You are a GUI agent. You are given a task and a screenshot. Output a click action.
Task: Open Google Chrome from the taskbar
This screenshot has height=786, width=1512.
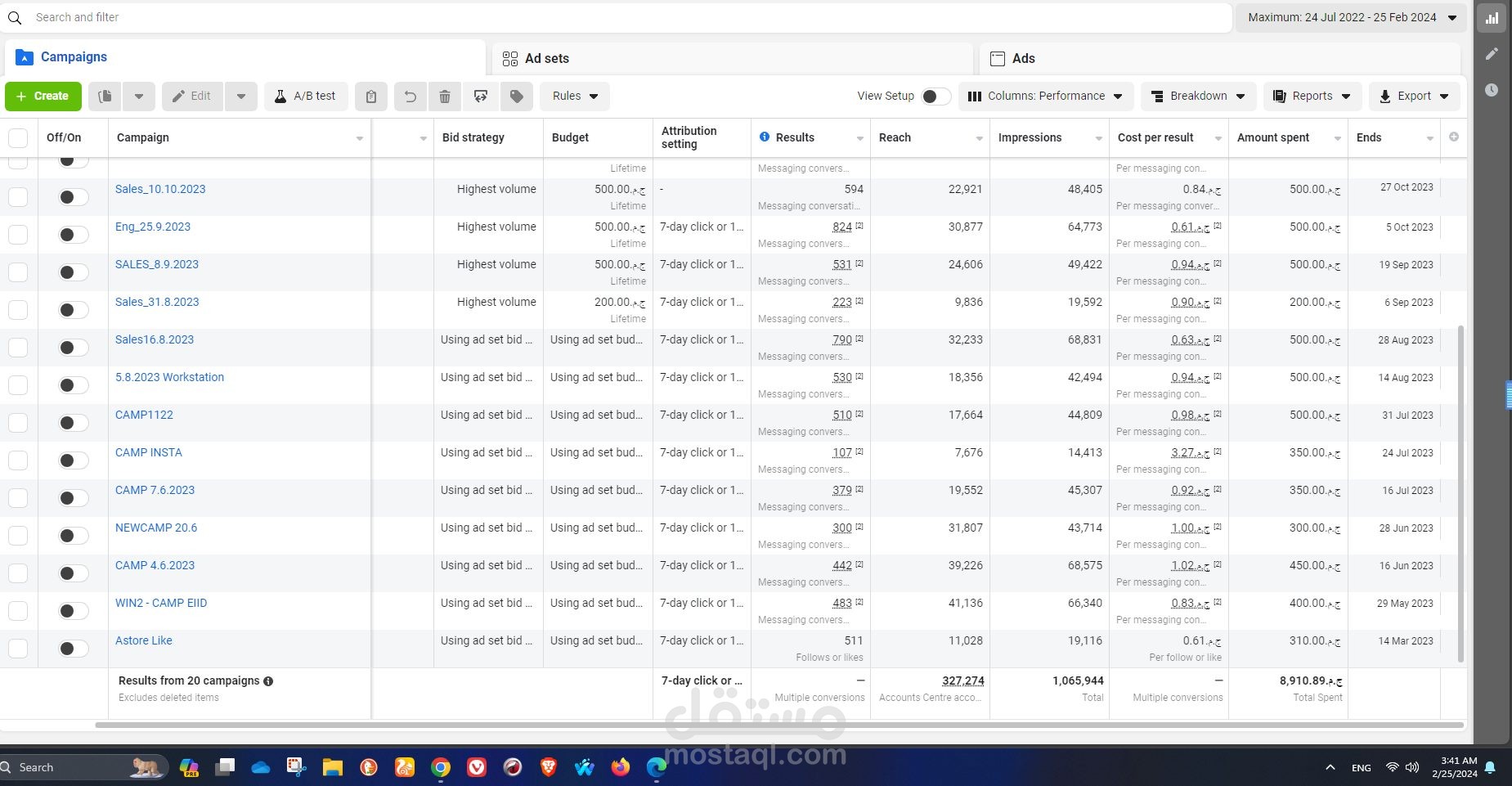441,767
